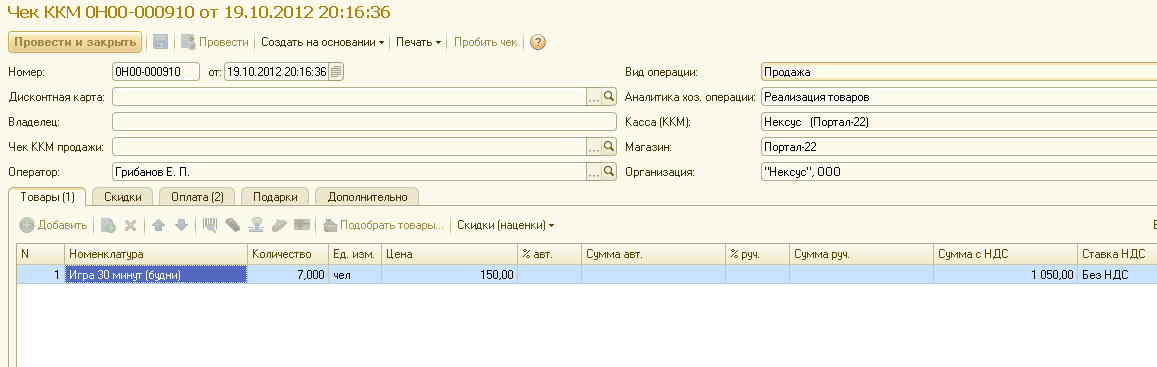
Task: Switch to the Подарки tab
Action: 274,197
